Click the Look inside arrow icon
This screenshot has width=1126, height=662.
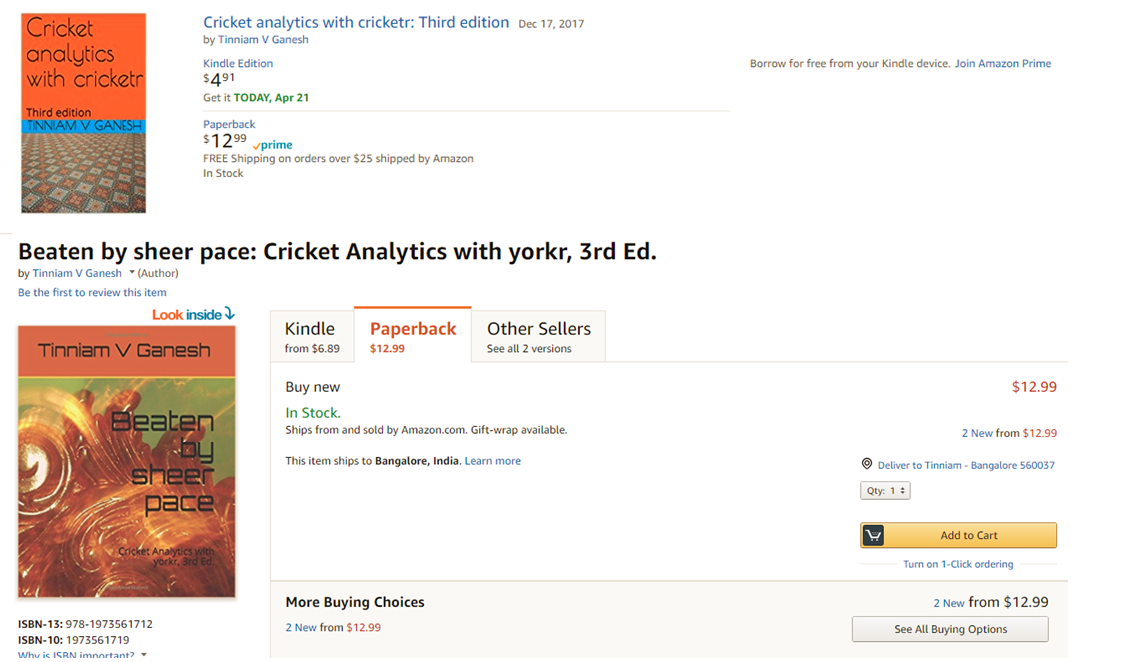(231, 314)
